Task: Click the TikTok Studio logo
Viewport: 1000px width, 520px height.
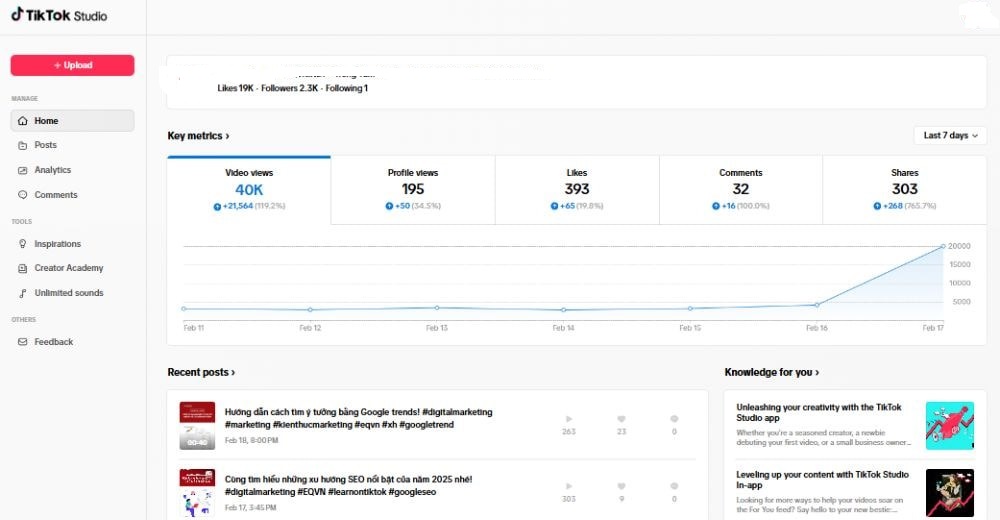Action: click(x=59, y=15)
